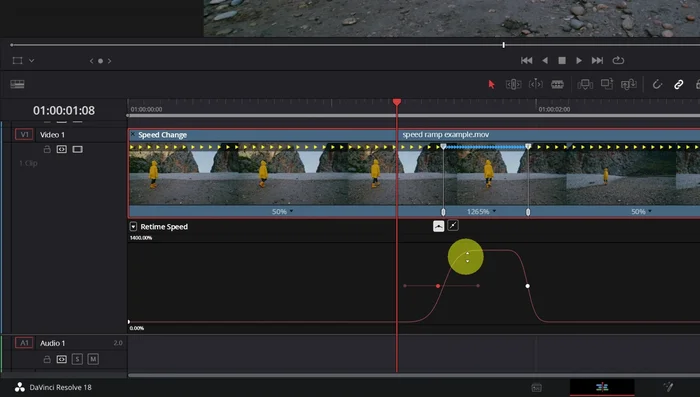Go to previous marker arrow

(x=92, y=61)
